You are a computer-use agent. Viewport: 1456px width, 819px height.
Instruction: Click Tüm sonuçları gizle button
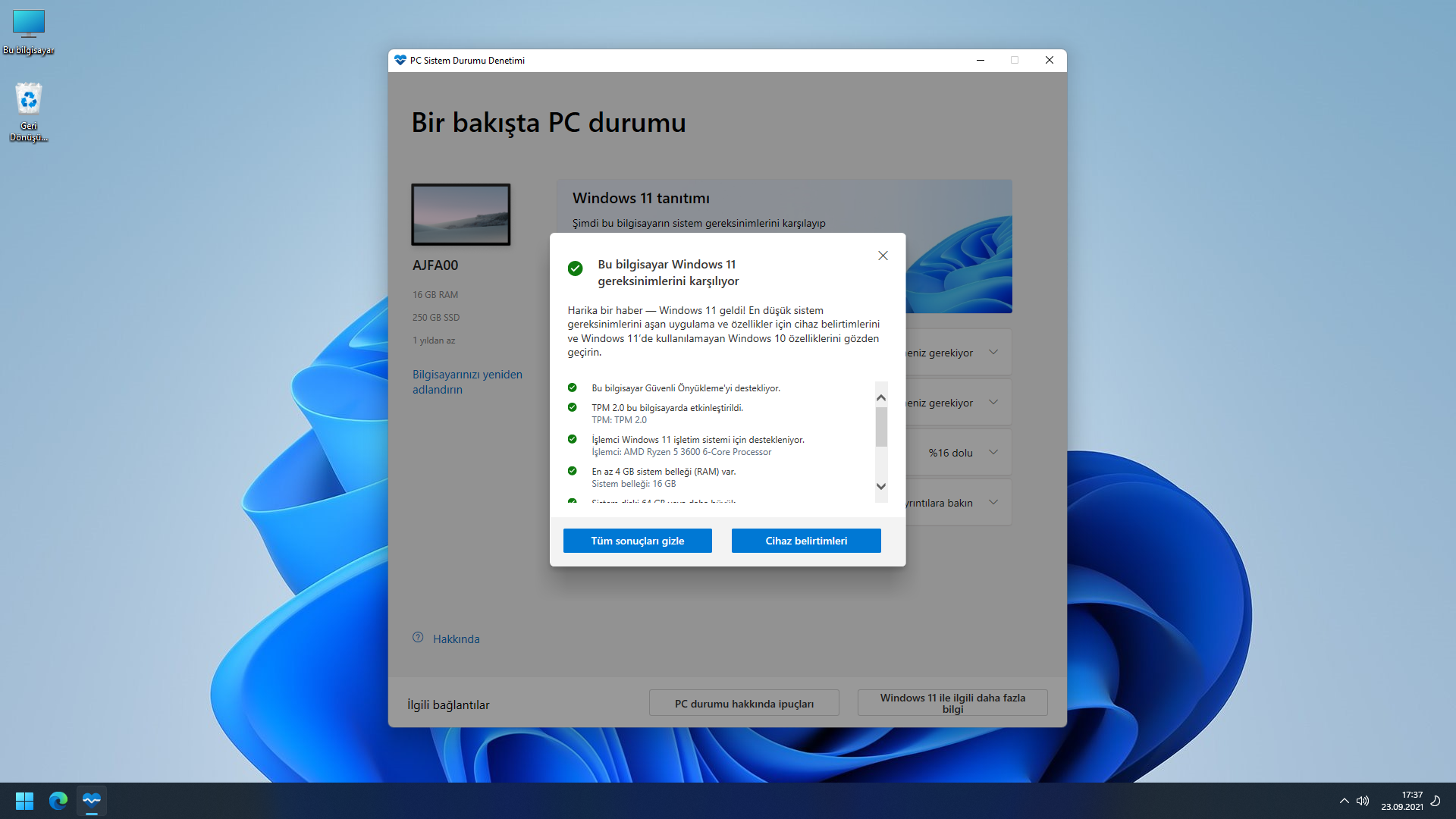(637, 541)
